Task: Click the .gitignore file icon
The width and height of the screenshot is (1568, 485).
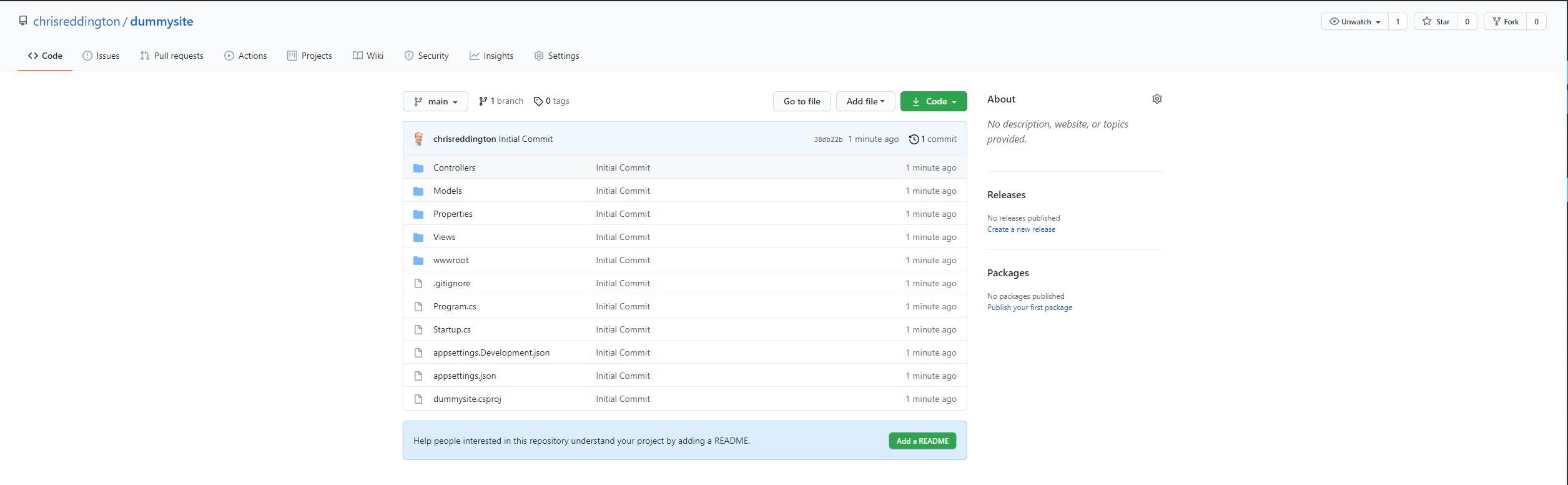Action: click(x=418, y=283)
